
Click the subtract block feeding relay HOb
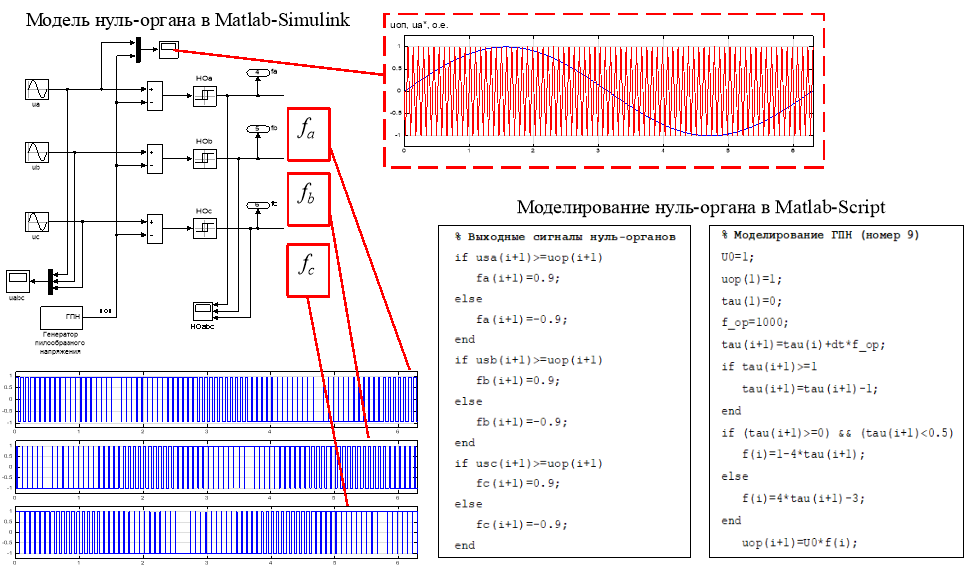[x=154, y=159]
